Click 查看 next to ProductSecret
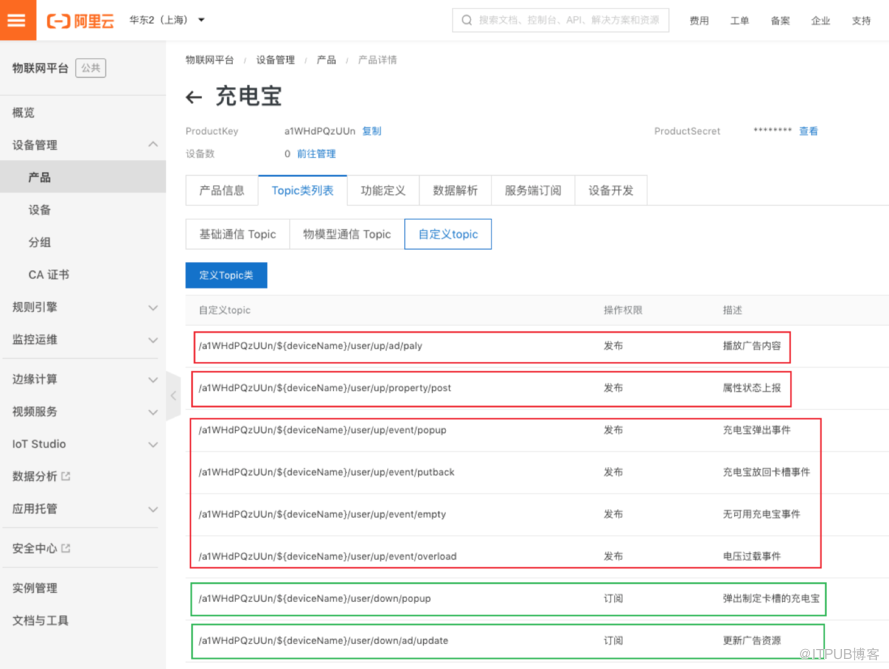 click(808, 131)
